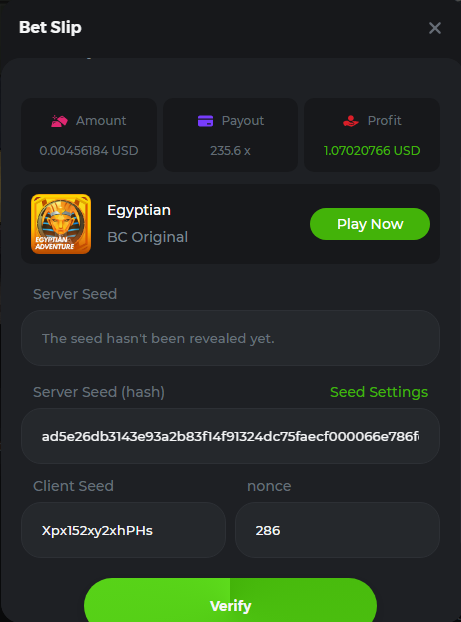
Task: Click the unrevealed Server Seed field
Action: [x=230, y=338]
